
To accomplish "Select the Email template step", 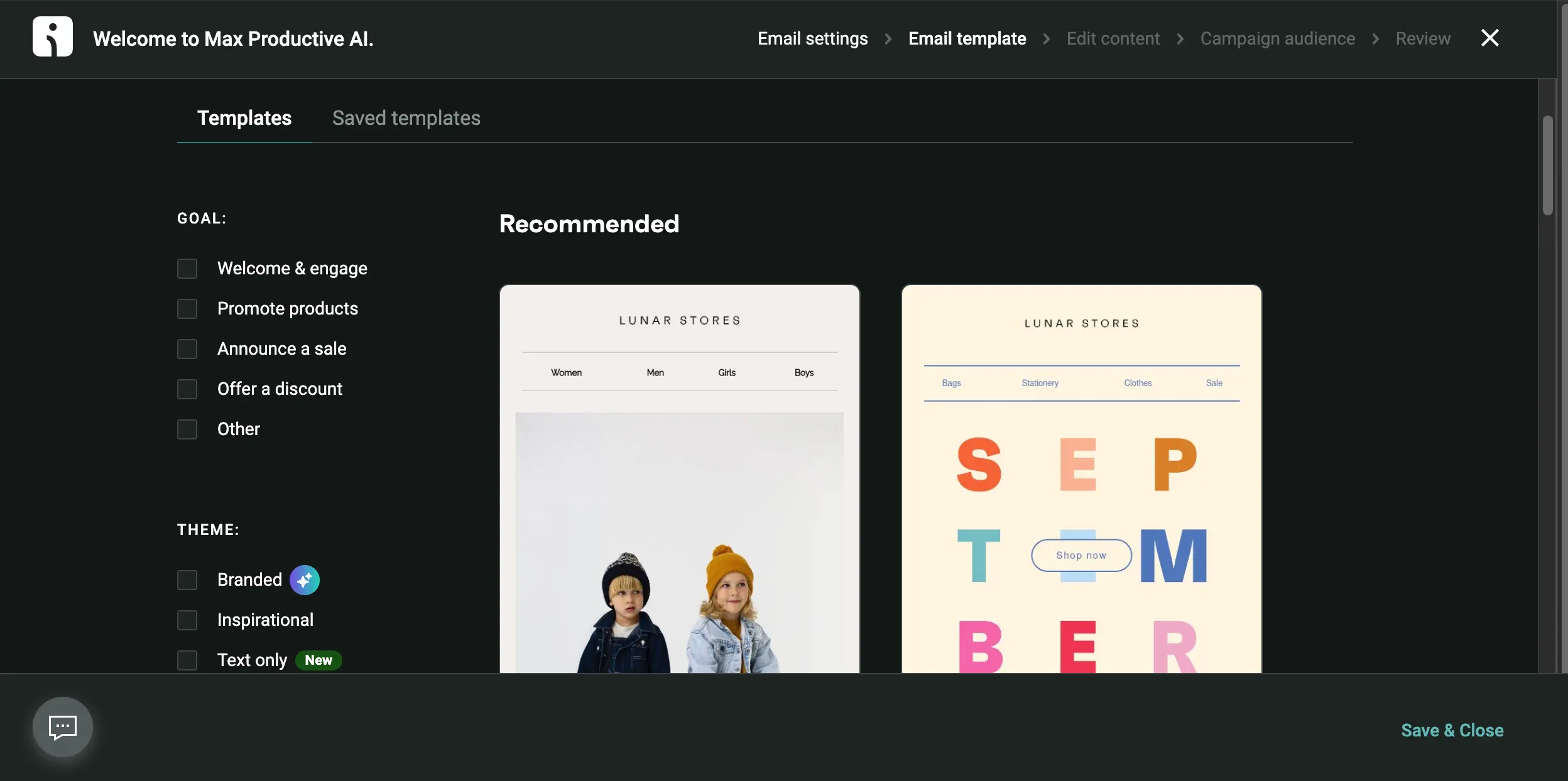I will 967,38.
